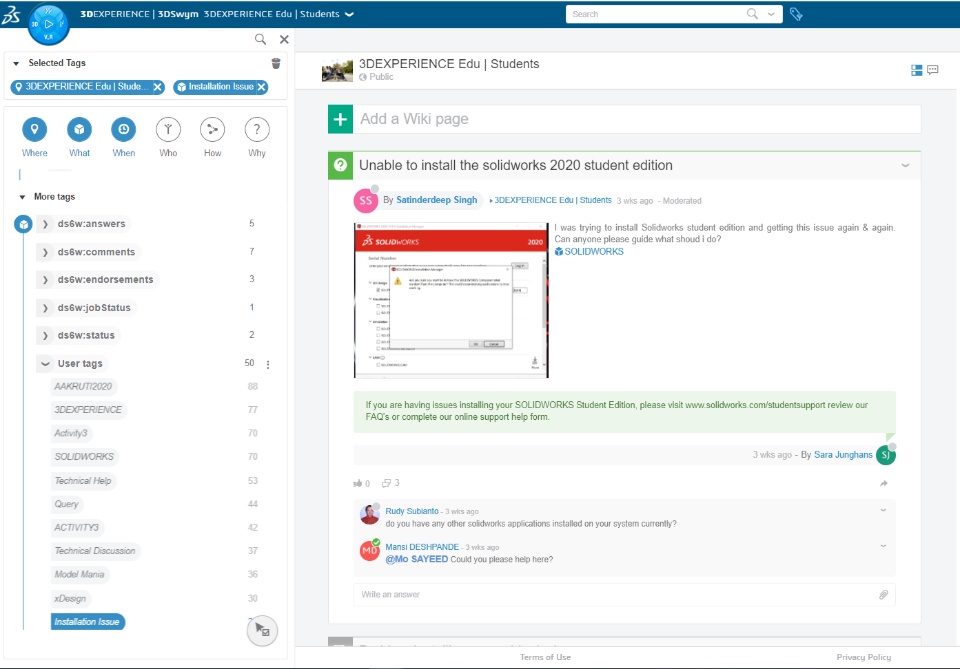Image resolution: width=960 pixels, height=669 pixels.
Task: Open Sara Junghans profile link
Action: [x=843, y=455]
